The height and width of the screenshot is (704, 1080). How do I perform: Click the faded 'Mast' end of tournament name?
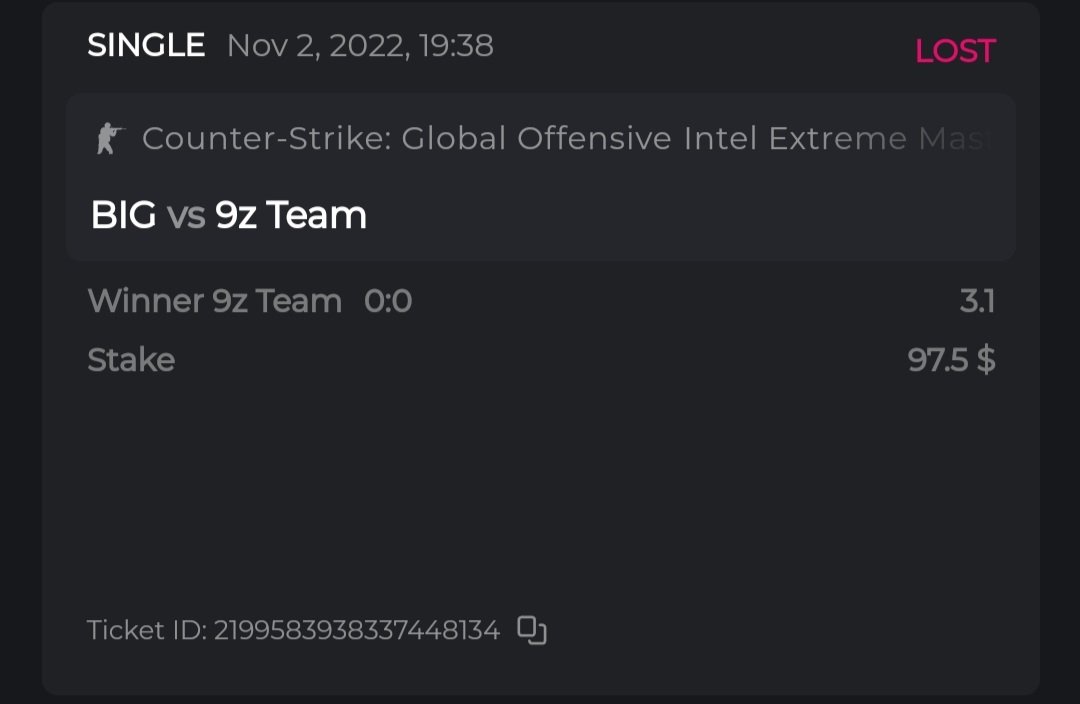958,138
